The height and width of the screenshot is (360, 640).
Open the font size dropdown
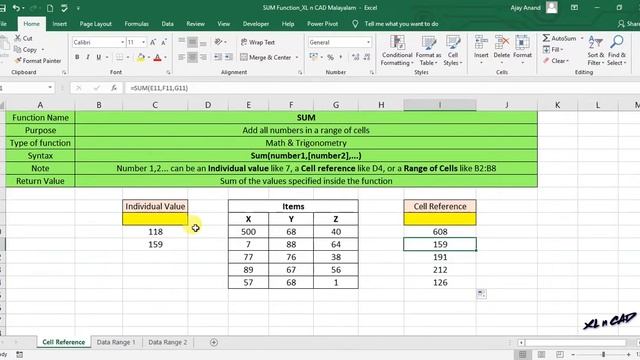click(x=143, y=42)
